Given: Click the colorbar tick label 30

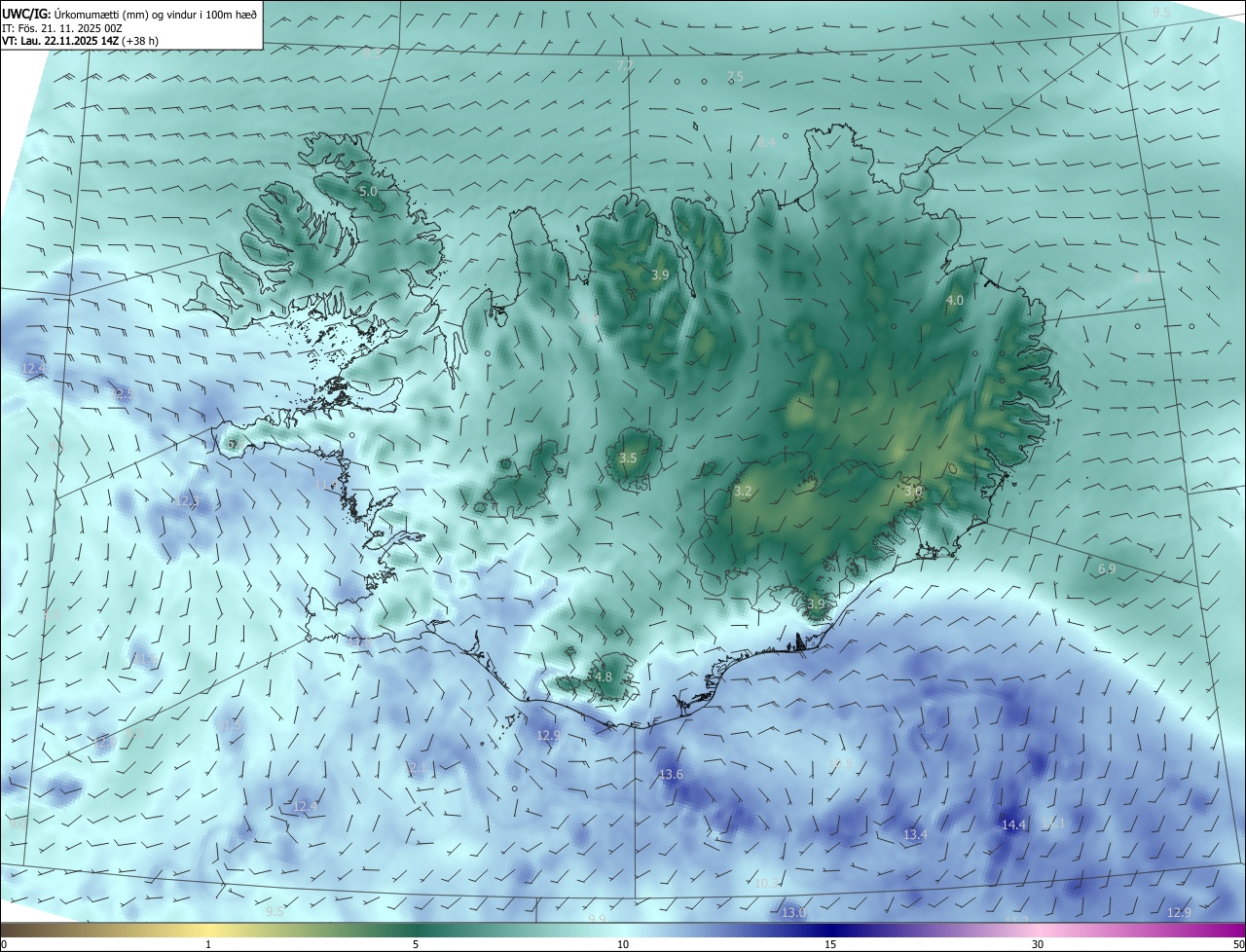Looking at the screenshot, I should (1038, 944).
